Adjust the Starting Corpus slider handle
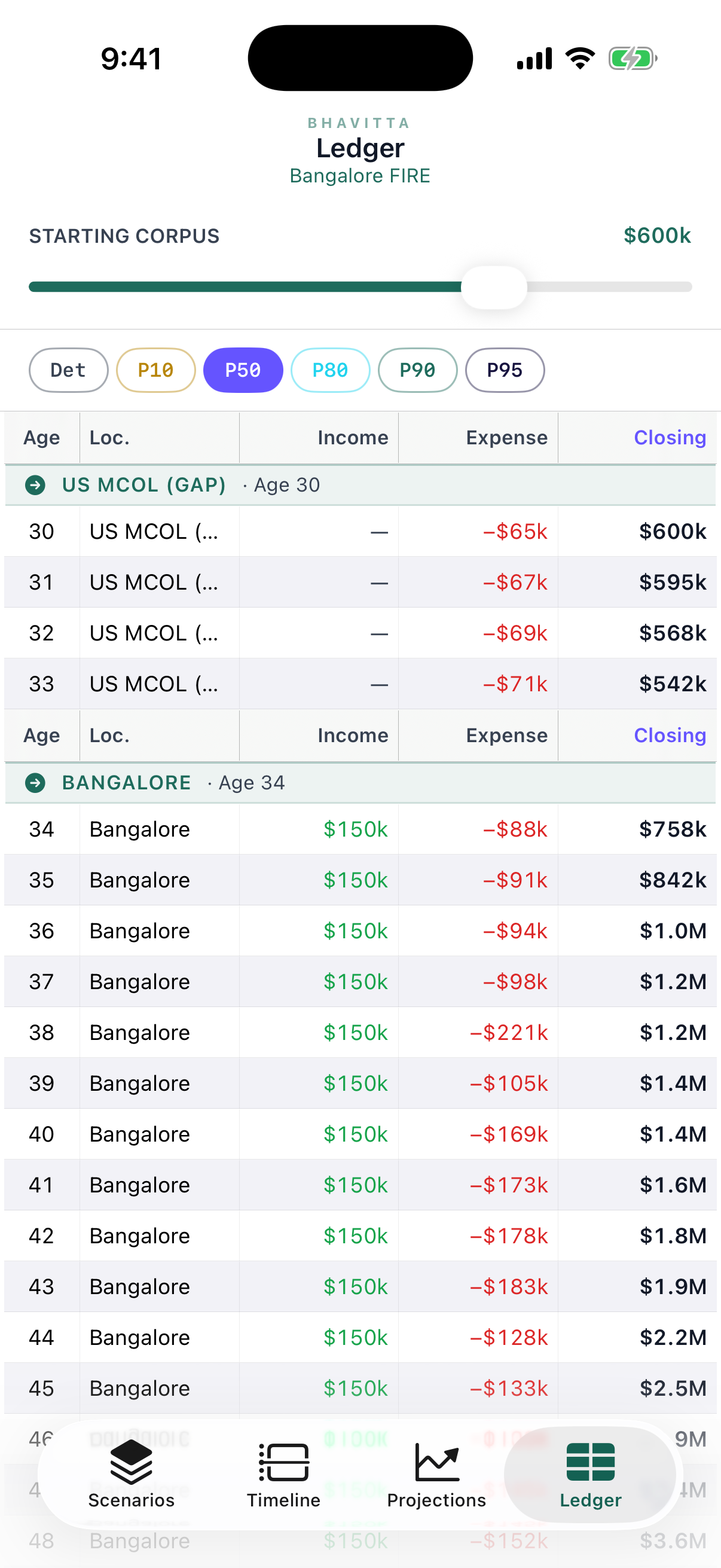The width and height of the screenshot is (721, 1568). [494, 287]
